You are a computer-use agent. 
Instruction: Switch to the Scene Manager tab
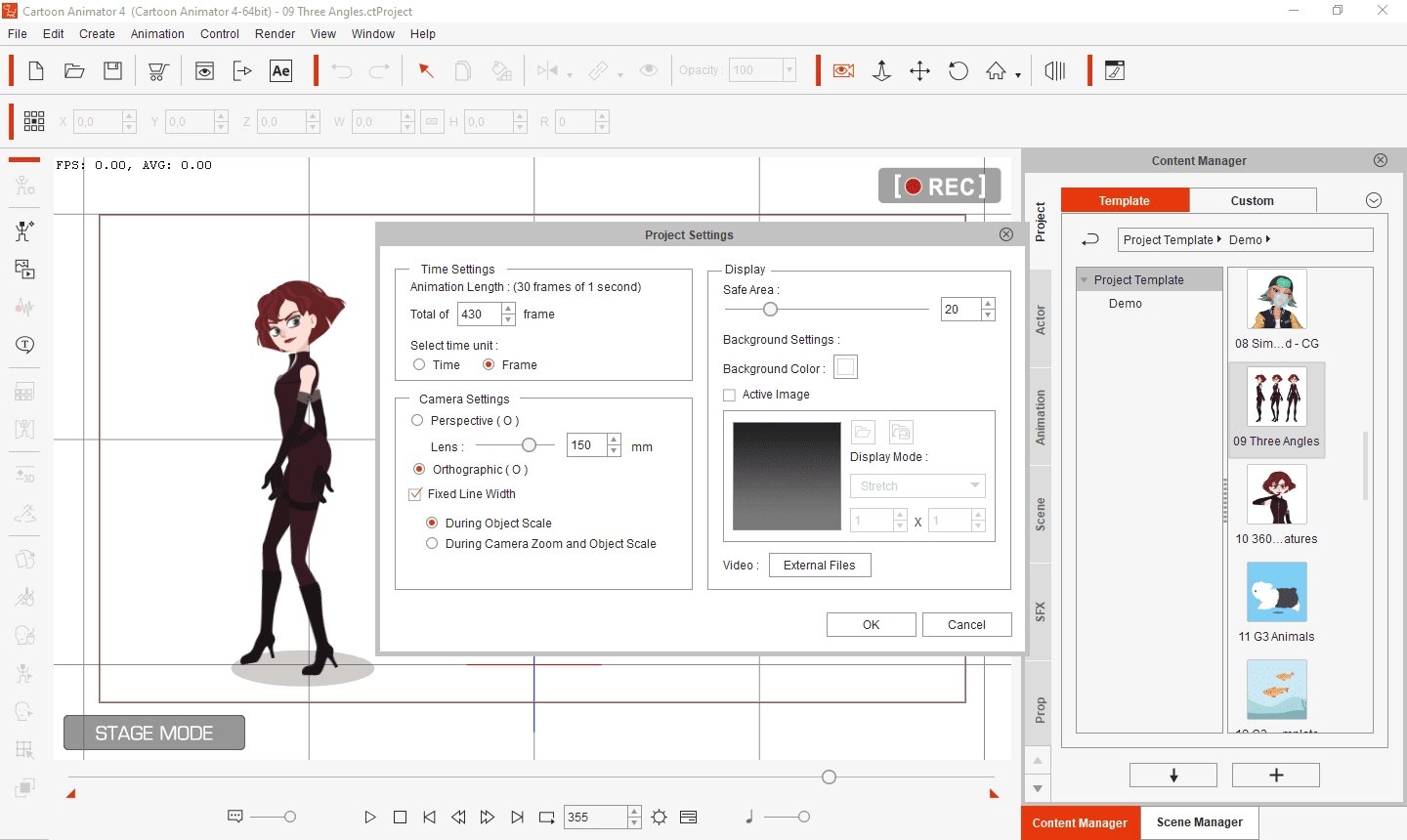pyautogui.click(x=1200, y=822)
